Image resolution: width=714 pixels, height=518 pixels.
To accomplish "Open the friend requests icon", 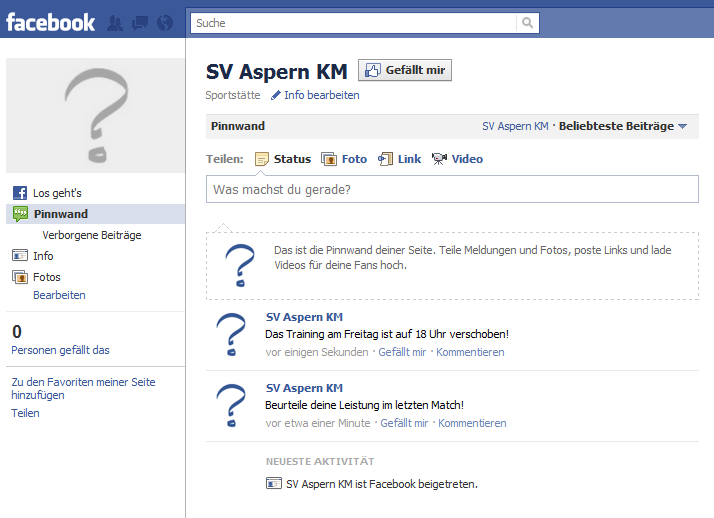I will coord(115,23).
